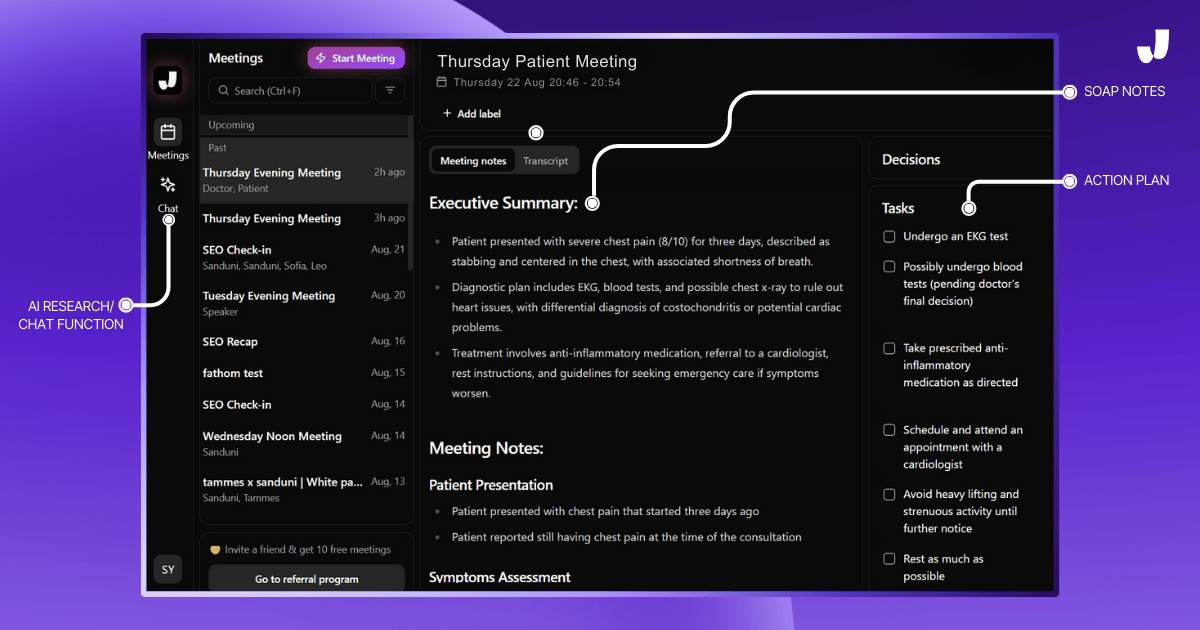Check the Schedule cardiologist appointment task

coord(889,430)
